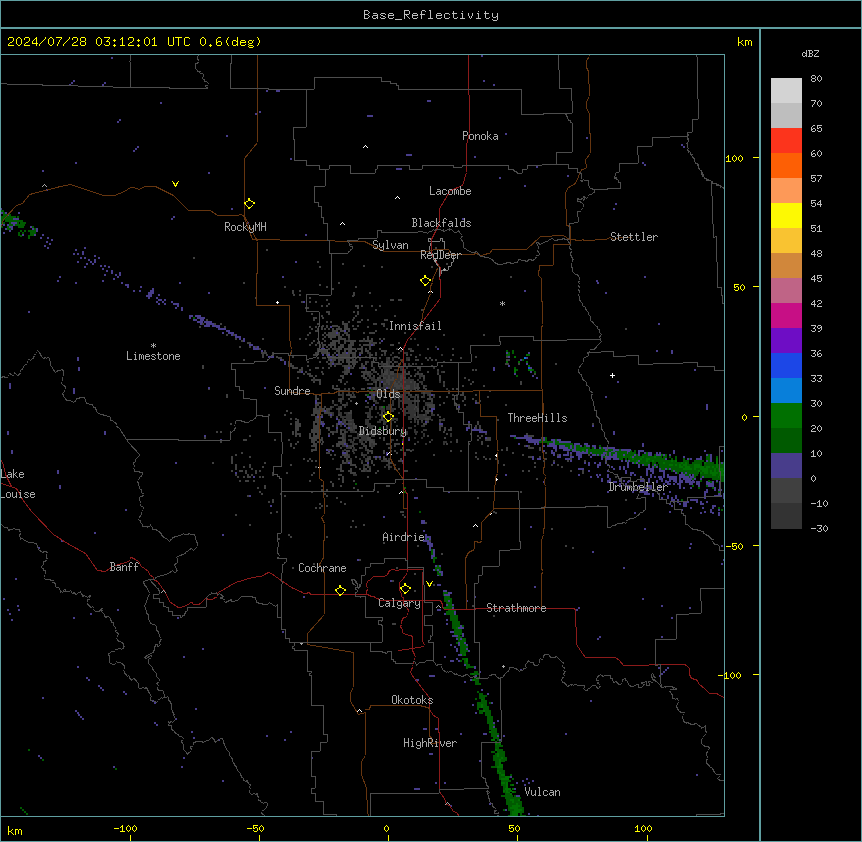Image resolution: width=862 pixels, height=842 pixels.
Task: Click the Airdrie label
Action: coord(404,537)
